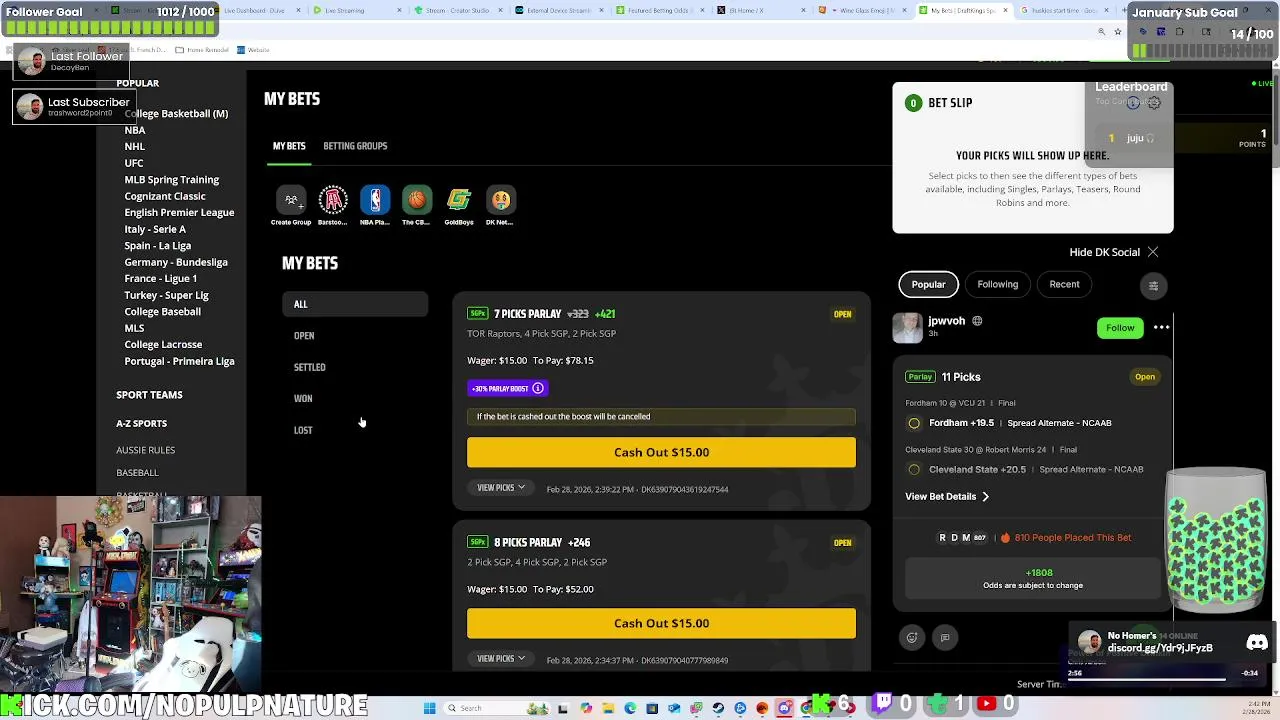Viewport: 1280px width, 720px height.
Task: Switch to the Betting Groups tab
Action: (x=355, y=146)
